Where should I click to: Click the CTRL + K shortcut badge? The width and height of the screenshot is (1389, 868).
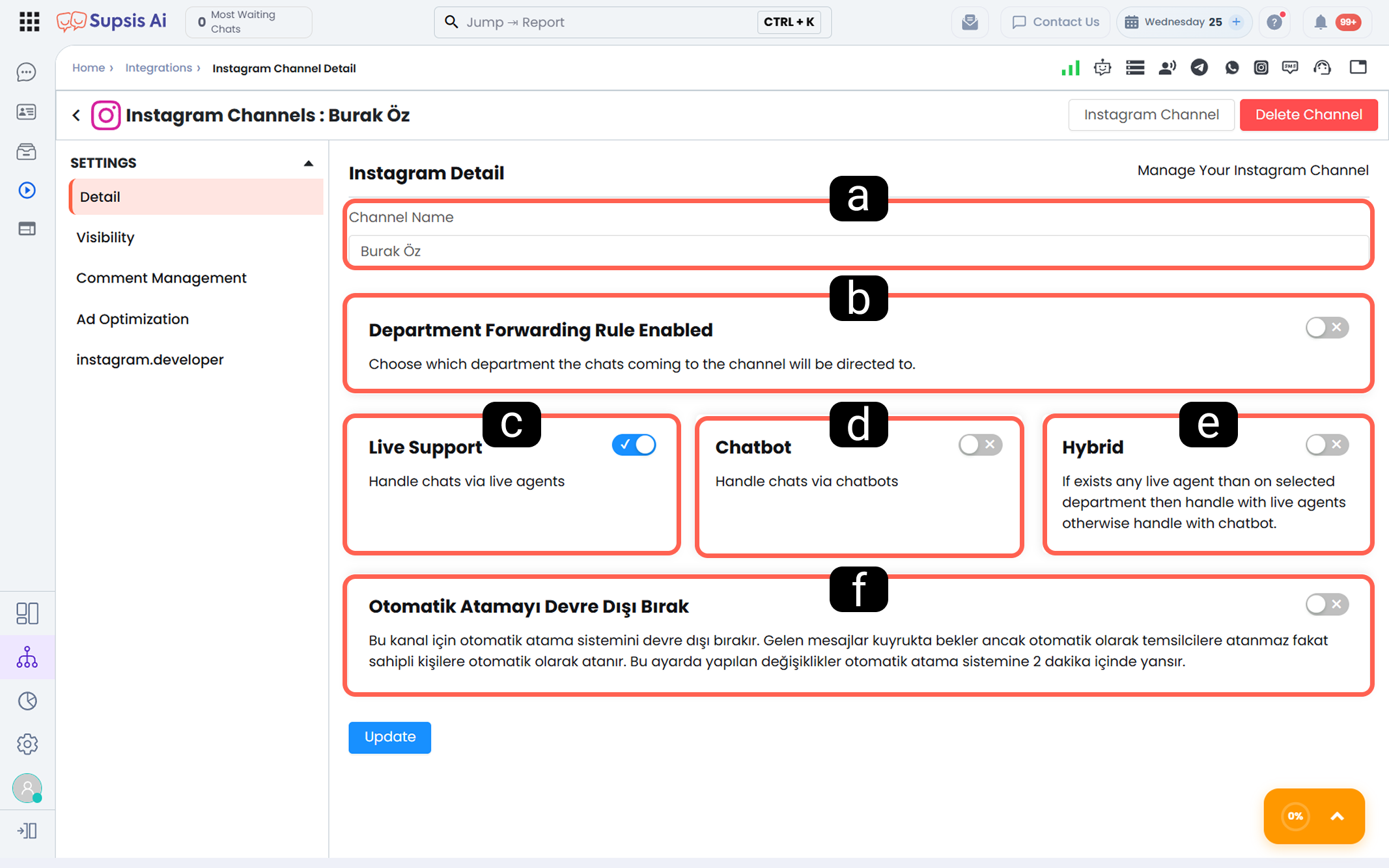pos(789,22)
